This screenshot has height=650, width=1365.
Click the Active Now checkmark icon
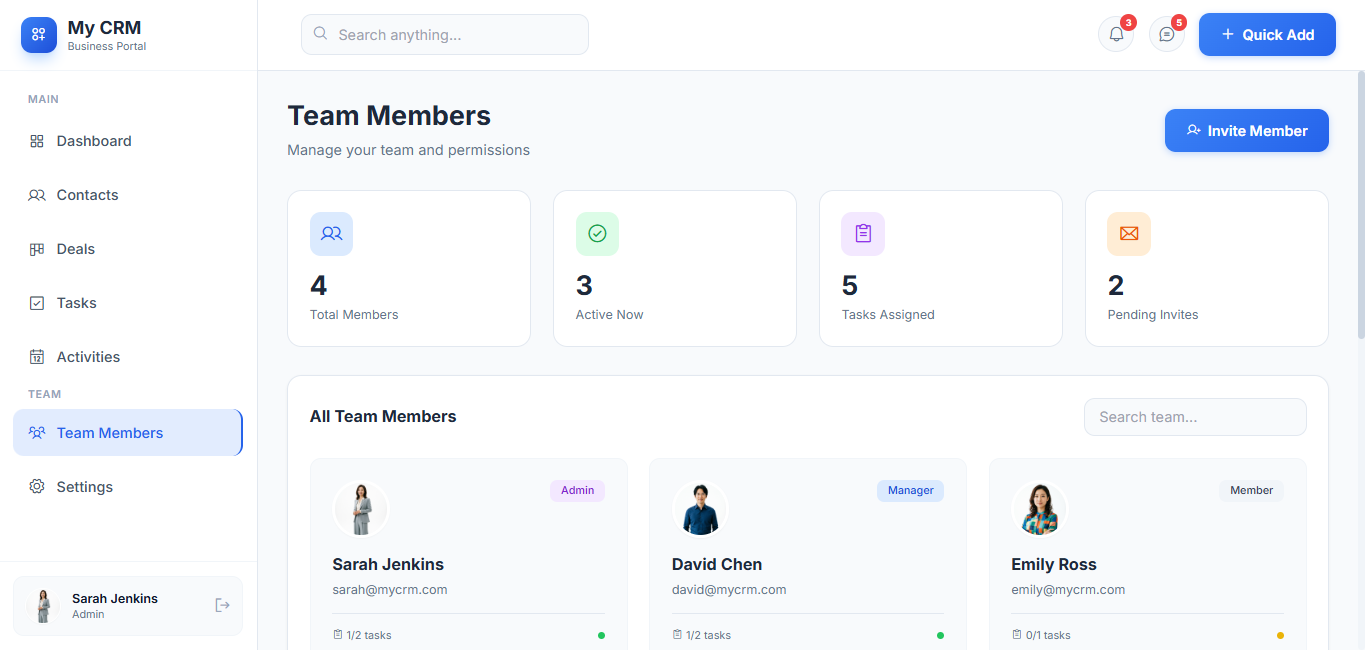coord(597,233)
